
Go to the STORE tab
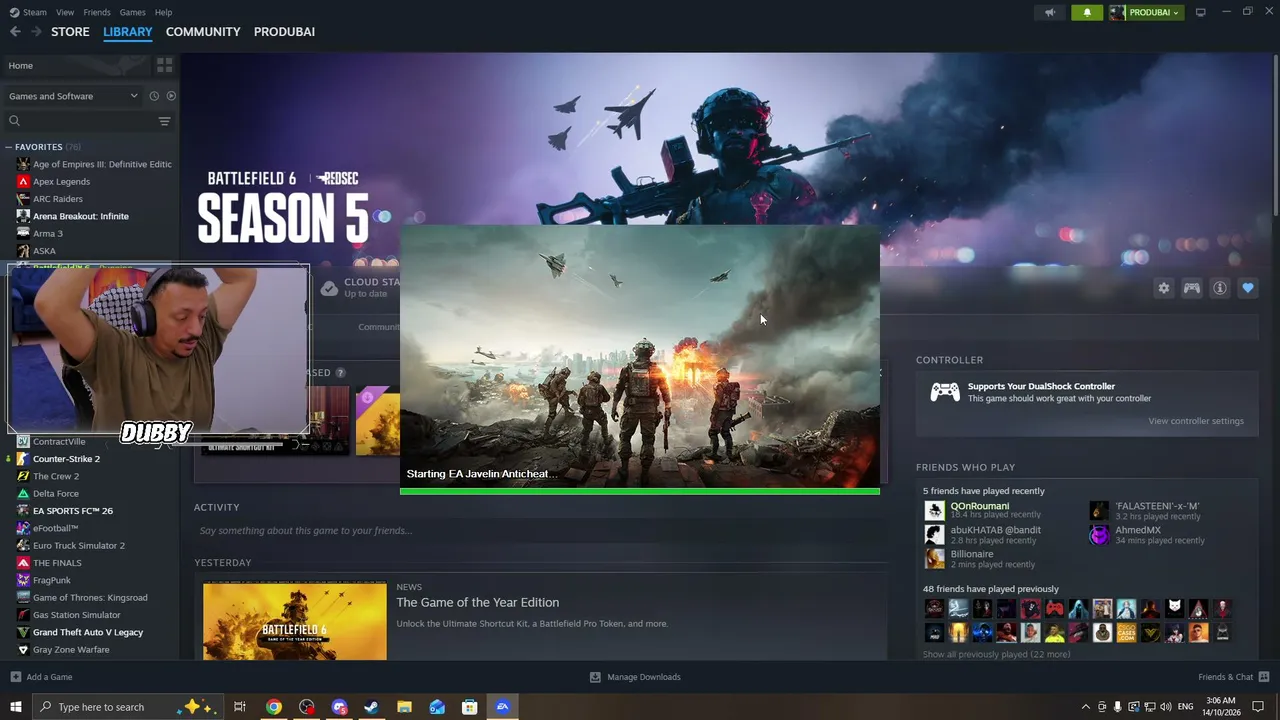pyautogui.click(x=70, y=32)
